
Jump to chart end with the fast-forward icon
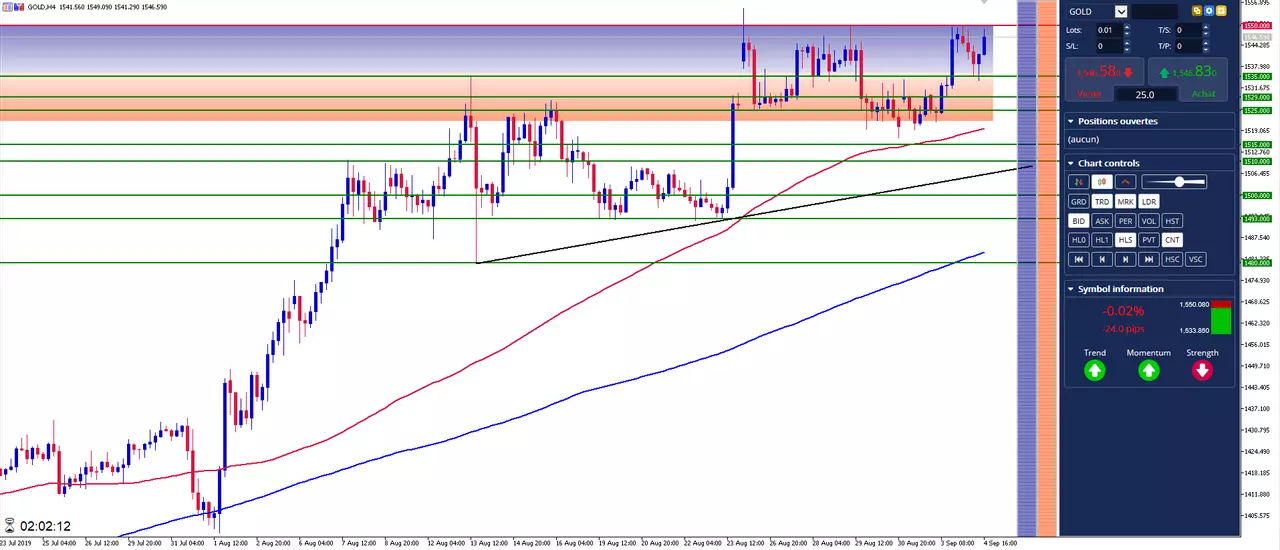1149,259
